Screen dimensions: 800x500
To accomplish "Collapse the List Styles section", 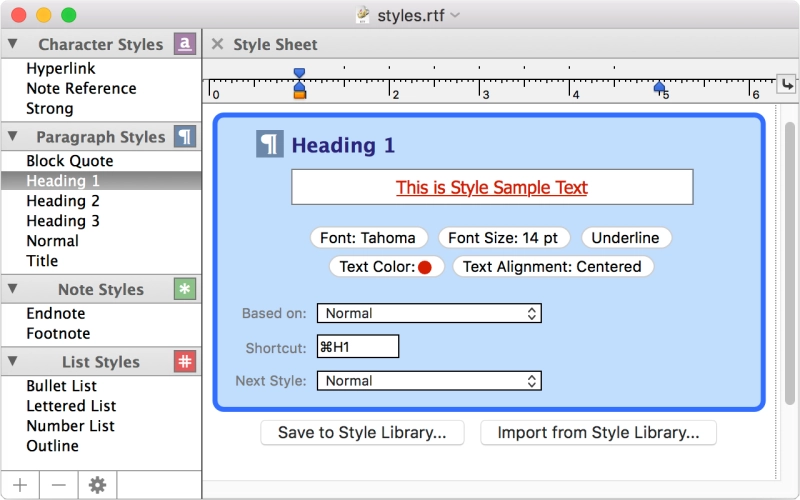I will pyautogui.click(x=12, y=362).
